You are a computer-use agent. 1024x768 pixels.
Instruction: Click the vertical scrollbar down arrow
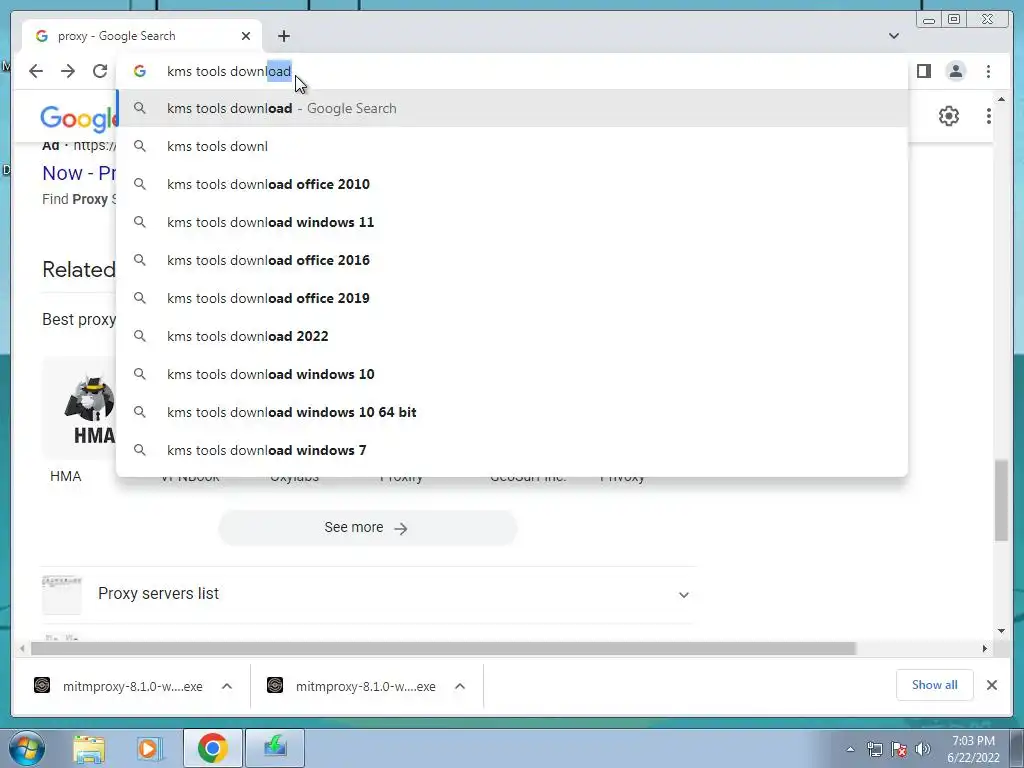tap(1001, 631)
